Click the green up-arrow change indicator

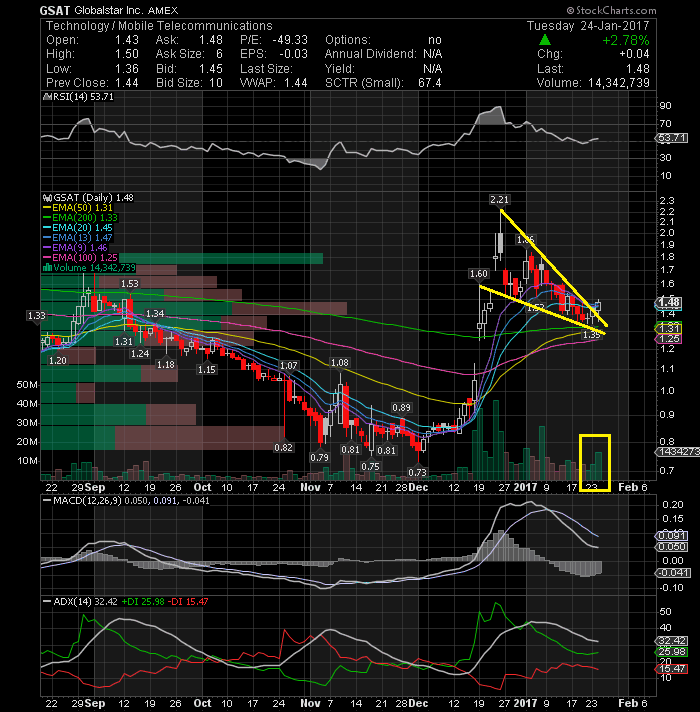[545, 40]
